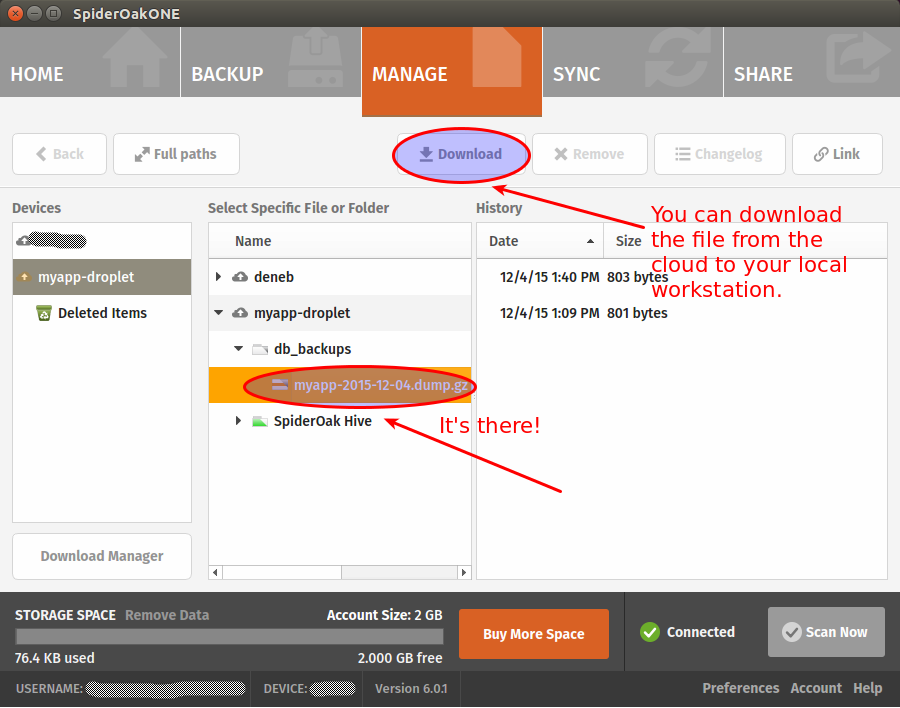The width and height of the screenshot is (900, 708).
Task: Click the Deleted Items recycle bin icon
Action: (x=44, y=313)
